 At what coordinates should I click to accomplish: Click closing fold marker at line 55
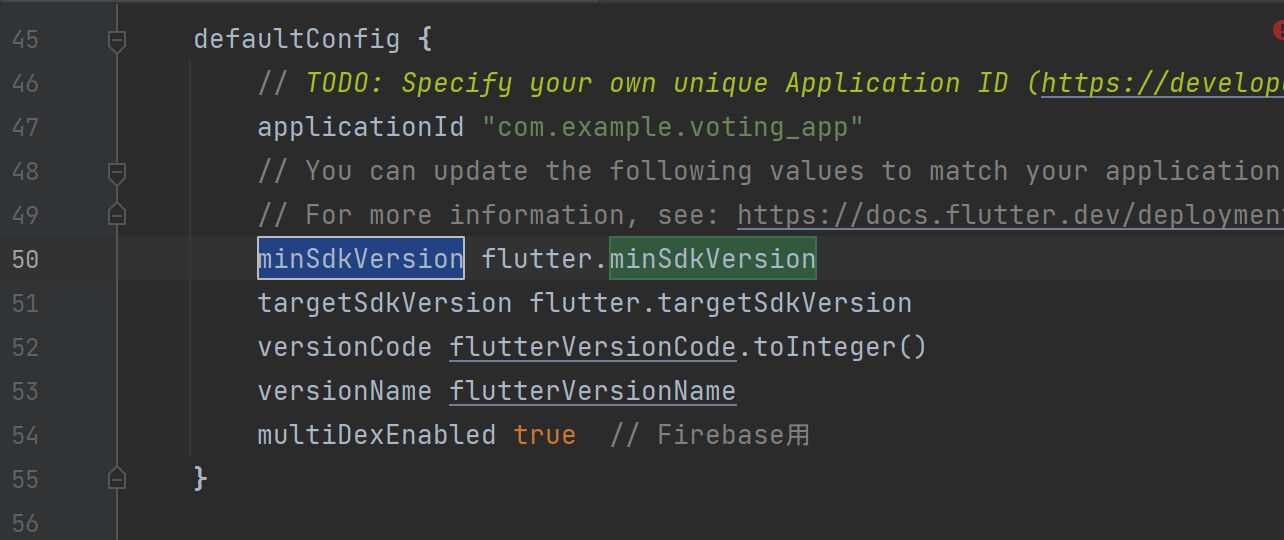[x=117, y=477]
